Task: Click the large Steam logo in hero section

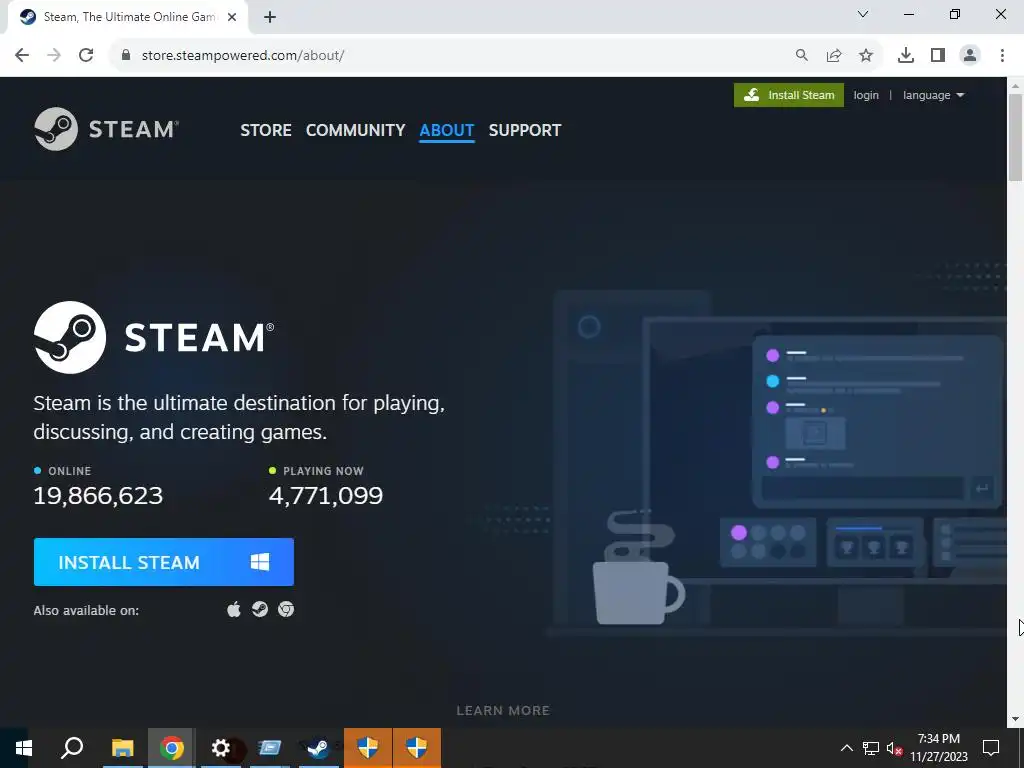Action: [154, 337]
